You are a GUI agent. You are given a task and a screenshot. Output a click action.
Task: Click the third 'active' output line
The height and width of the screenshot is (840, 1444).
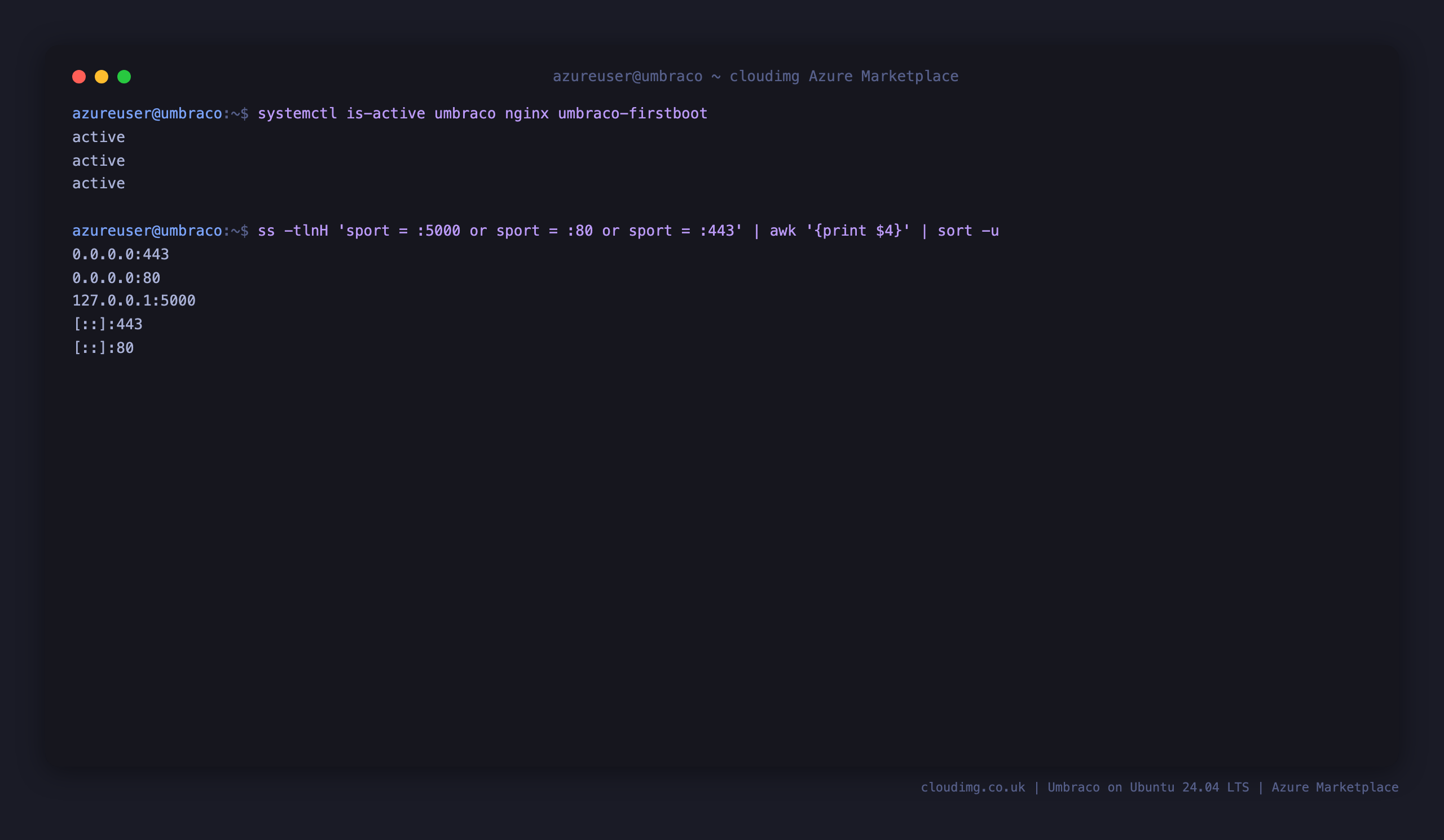pos(99,183)
